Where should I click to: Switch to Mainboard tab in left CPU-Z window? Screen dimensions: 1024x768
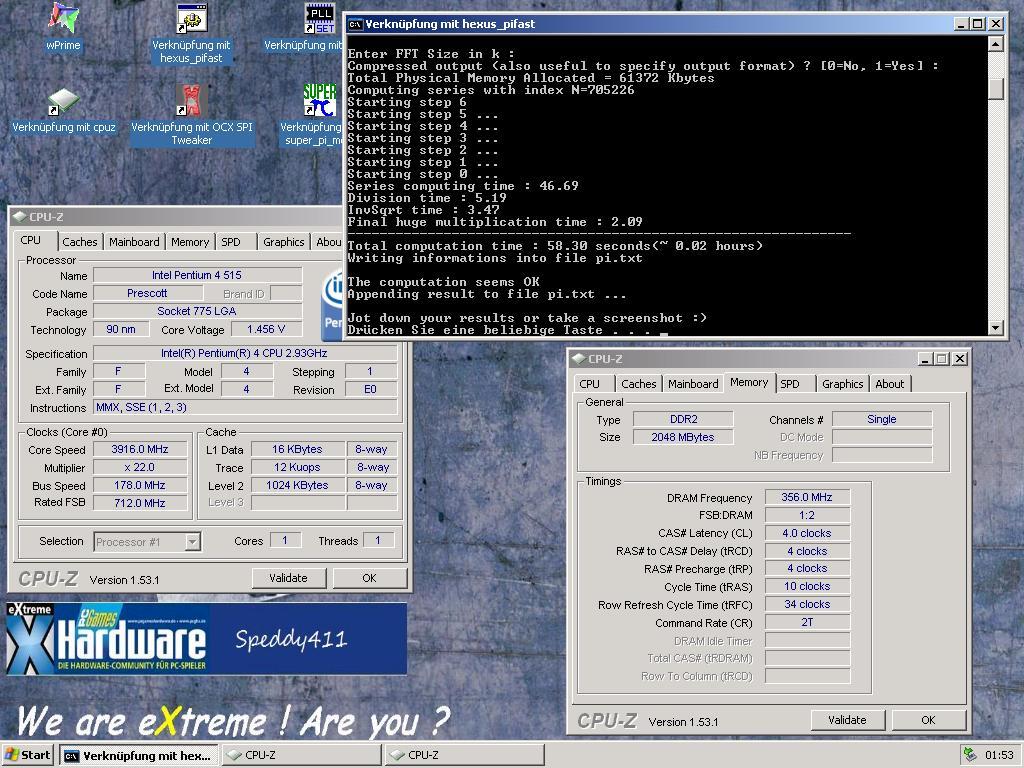pos(134,242)
